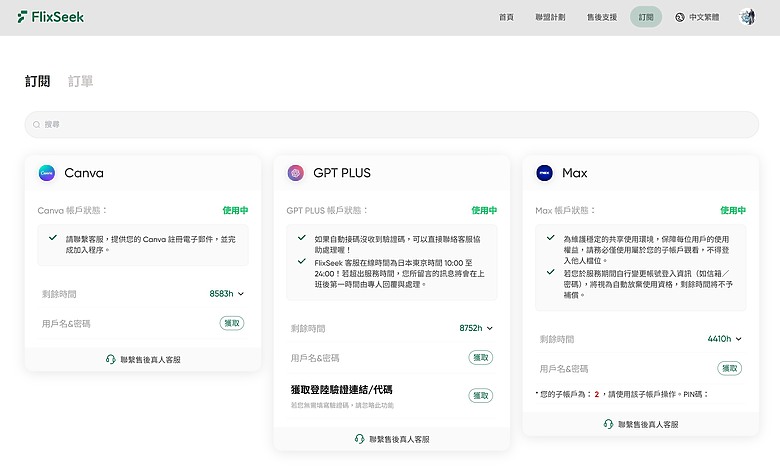Get Canva username and password
The width and height of the screenshot is (780, 466).
pyautogui.click(x=232, y=323)
